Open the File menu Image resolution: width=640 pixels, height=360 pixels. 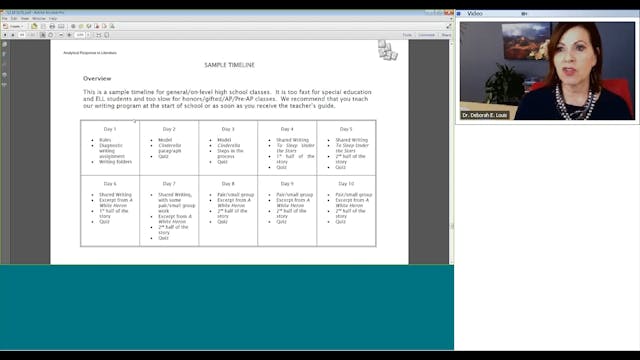coord(4,19)
